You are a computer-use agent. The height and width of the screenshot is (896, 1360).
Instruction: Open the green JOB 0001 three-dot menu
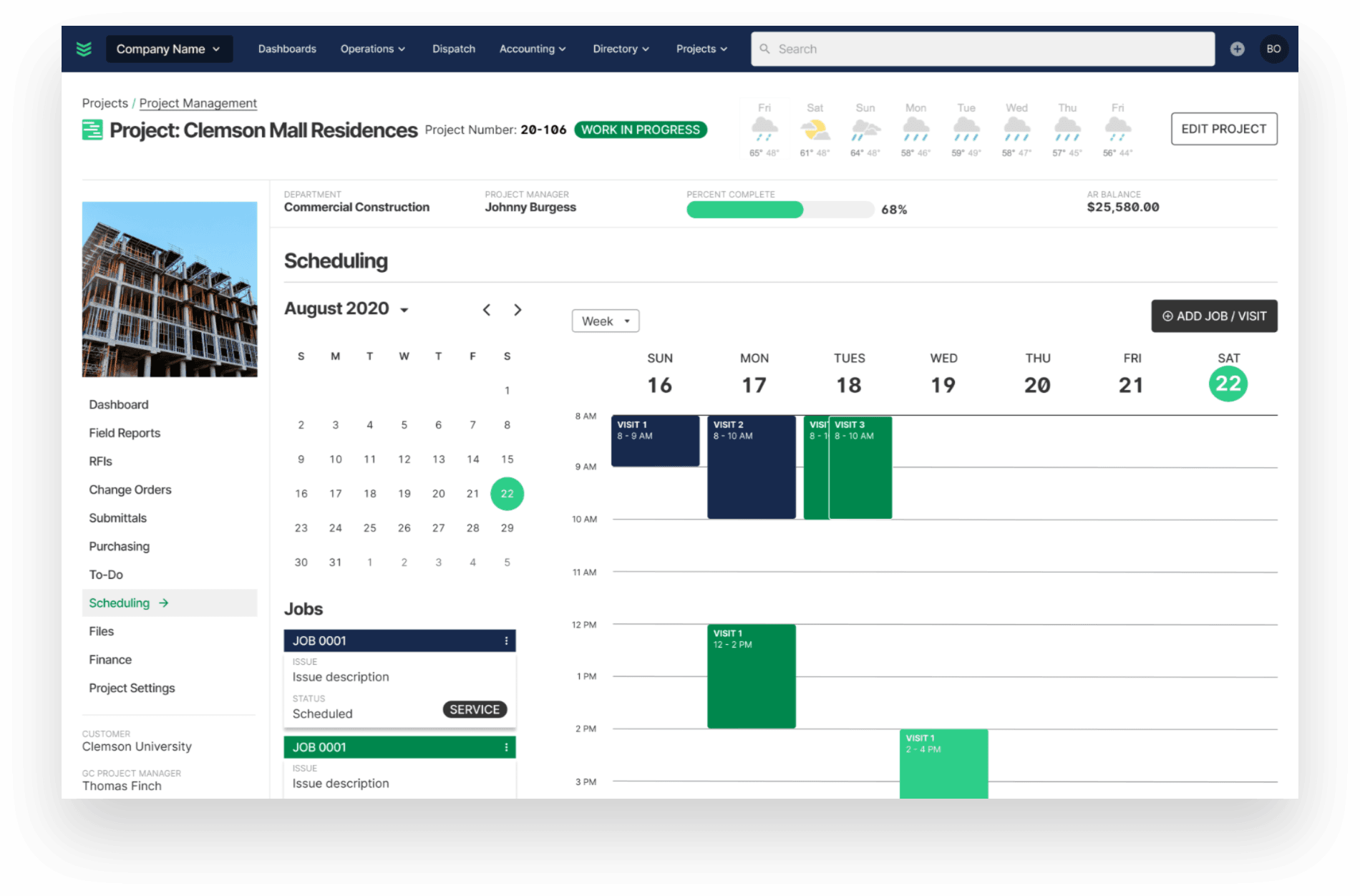pos(506,747)
